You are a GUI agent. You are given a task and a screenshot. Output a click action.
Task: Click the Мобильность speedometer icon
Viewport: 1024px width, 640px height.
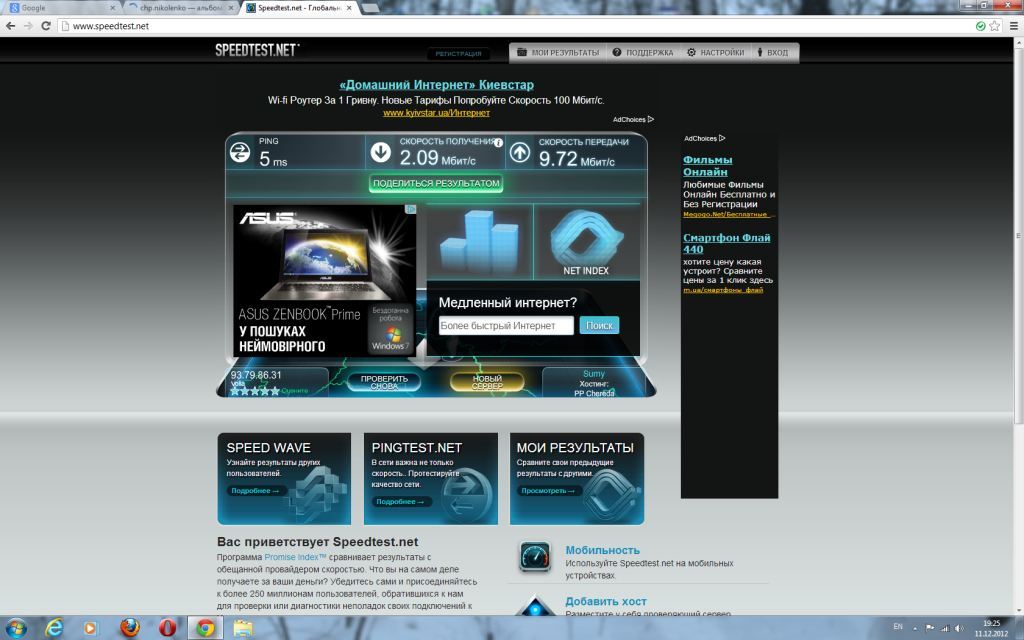pyautogui.click(x=535, y=558)
